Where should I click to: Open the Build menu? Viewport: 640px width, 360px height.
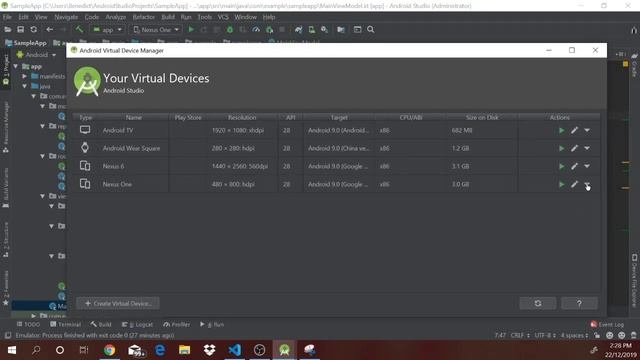[x=168, y=17]
